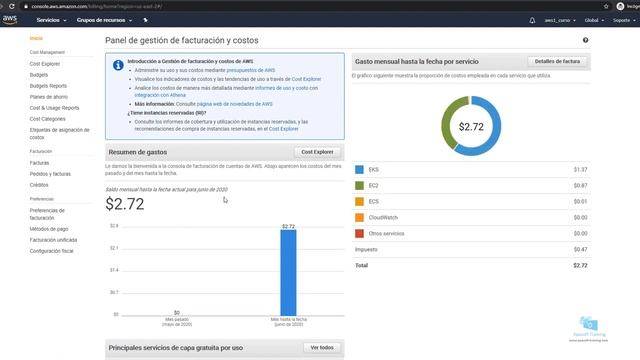Click the large $2.72 monthly balance
The height and width of the screenshot is (360, 640).
pyautogui.click(x=124, y=204)
